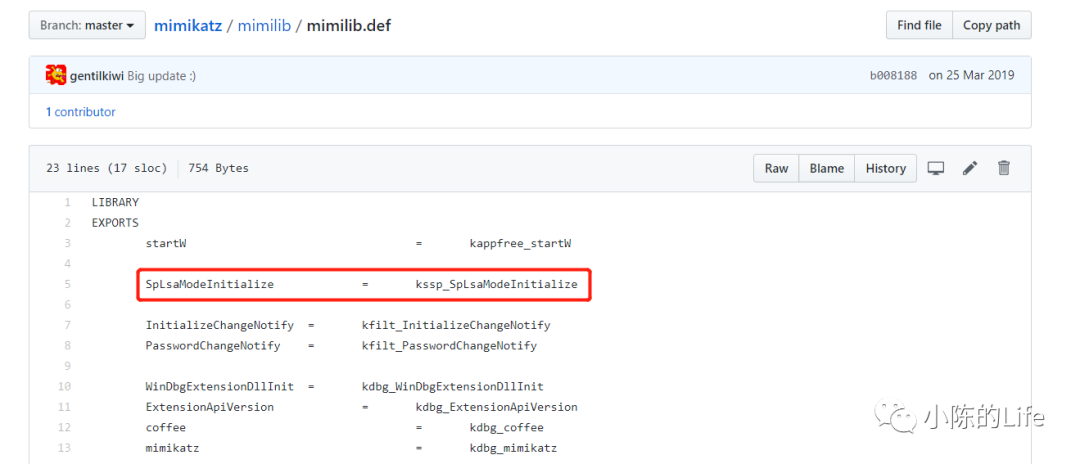Open the file History
The image size is (1080, 464).
click(x=886, y=168)
